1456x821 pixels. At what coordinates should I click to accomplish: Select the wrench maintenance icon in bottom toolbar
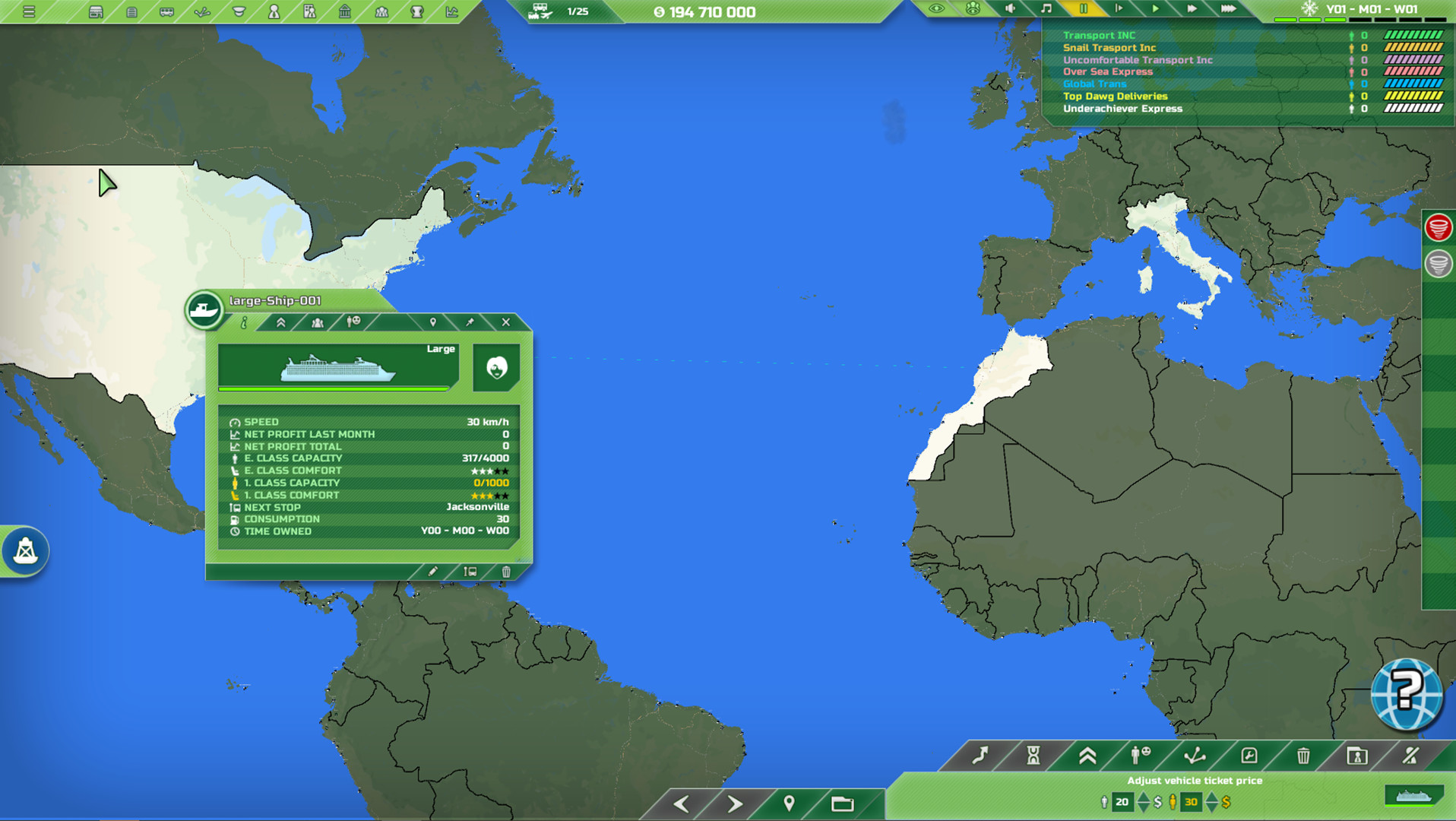click(x=1249, y=756)
